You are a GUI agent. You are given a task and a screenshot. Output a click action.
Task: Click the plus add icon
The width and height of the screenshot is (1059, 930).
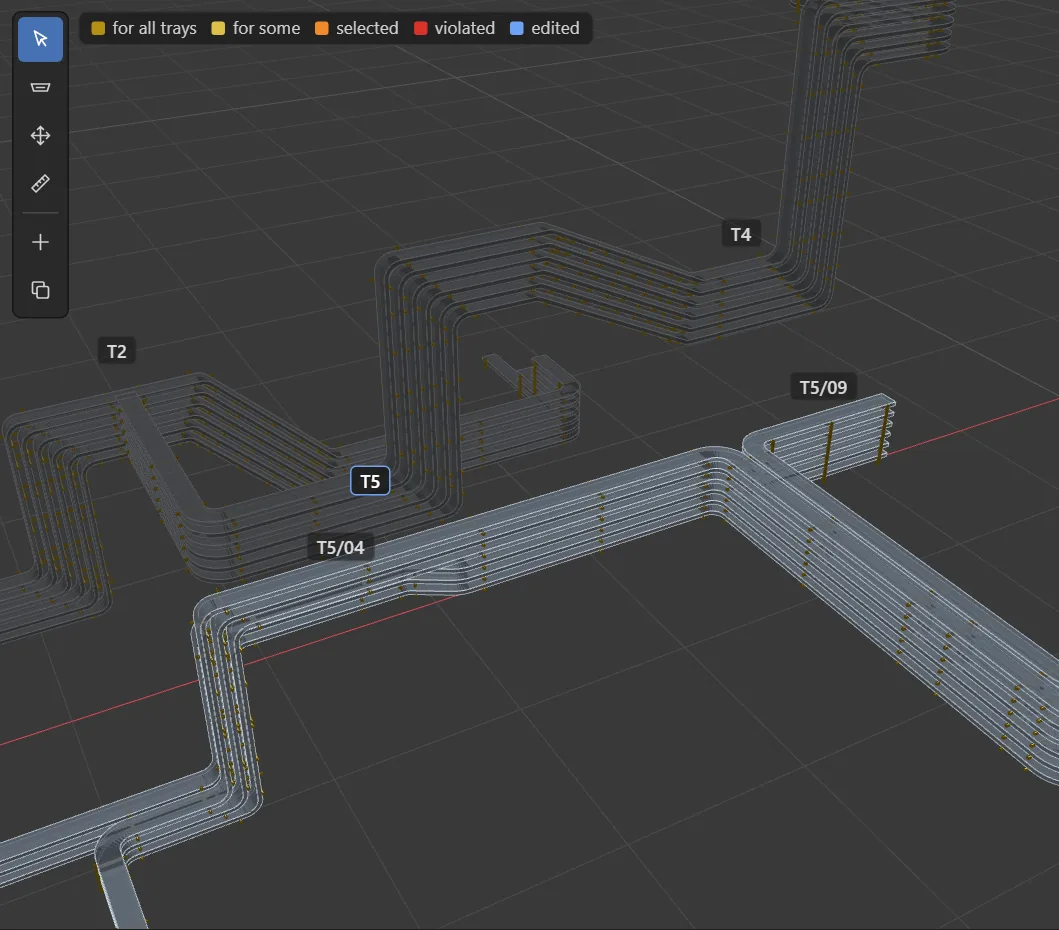(x=41, y=242)
